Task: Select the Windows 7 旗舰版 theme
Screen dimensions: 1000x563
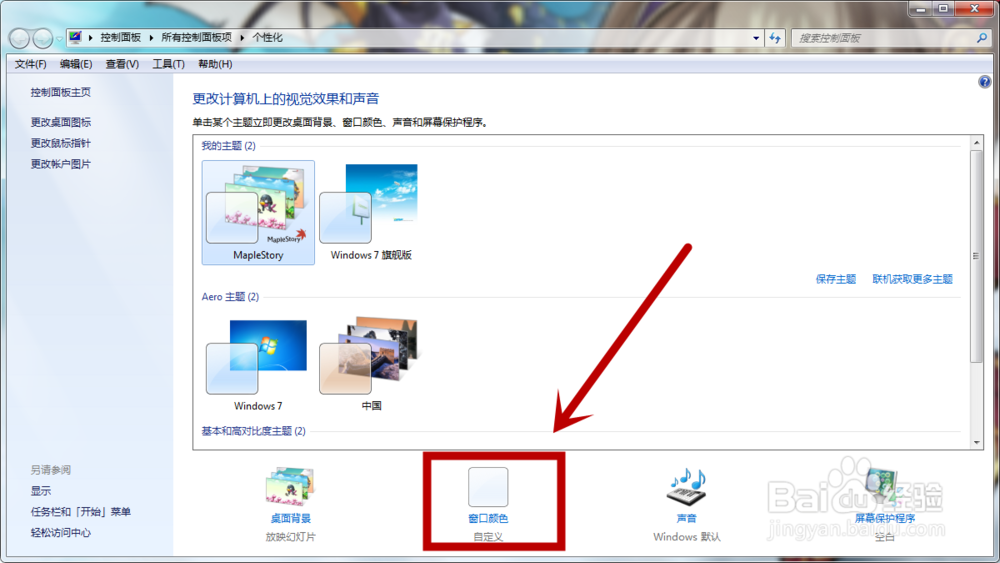Action: point(371,212)
